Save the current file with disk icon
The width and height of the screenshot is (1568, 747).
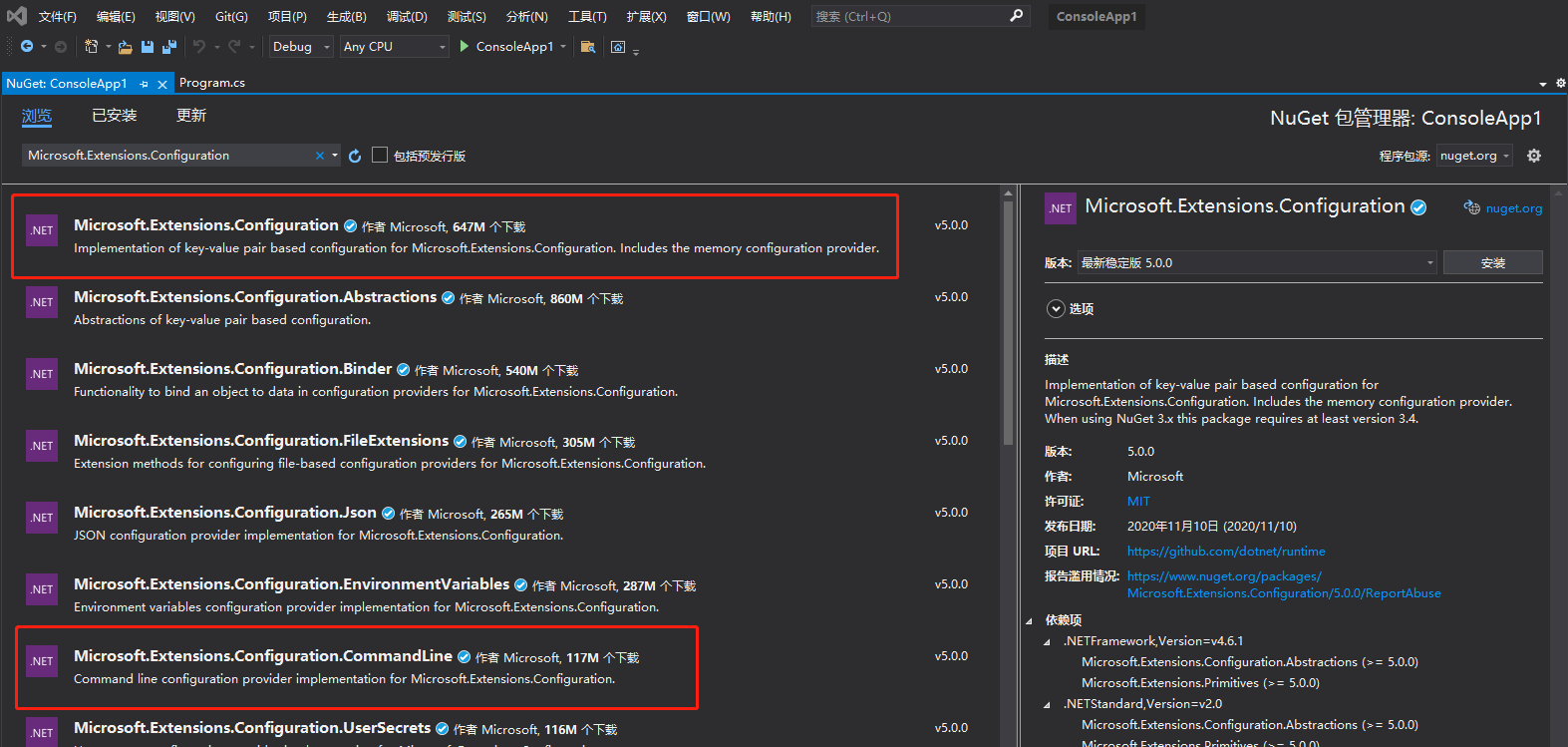[x=148, y=47]
